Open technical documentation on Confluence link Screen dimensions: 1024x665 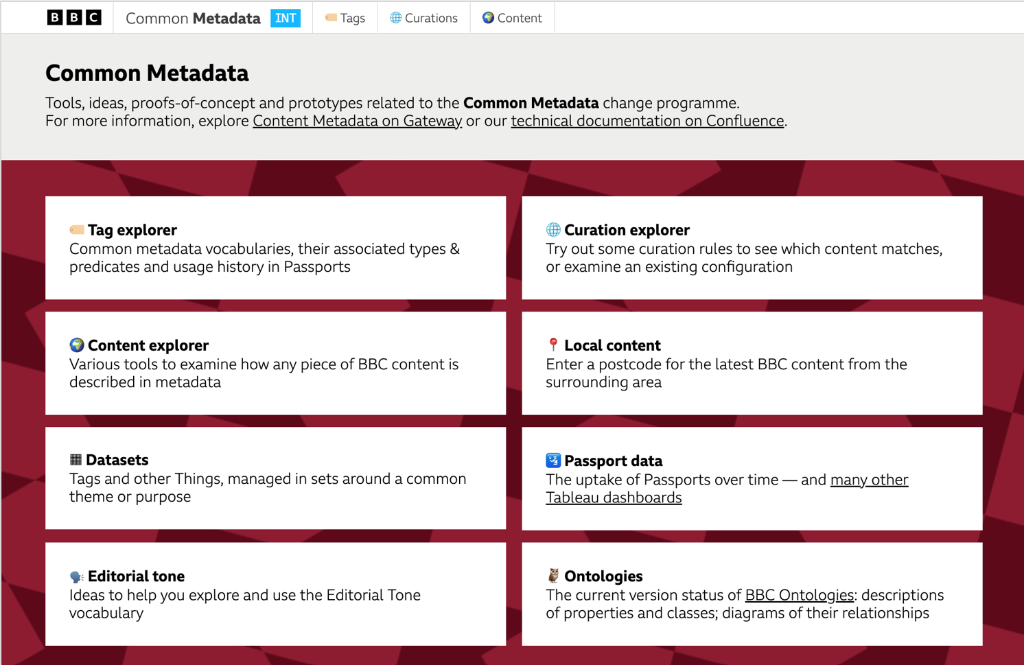pos(647,121)
